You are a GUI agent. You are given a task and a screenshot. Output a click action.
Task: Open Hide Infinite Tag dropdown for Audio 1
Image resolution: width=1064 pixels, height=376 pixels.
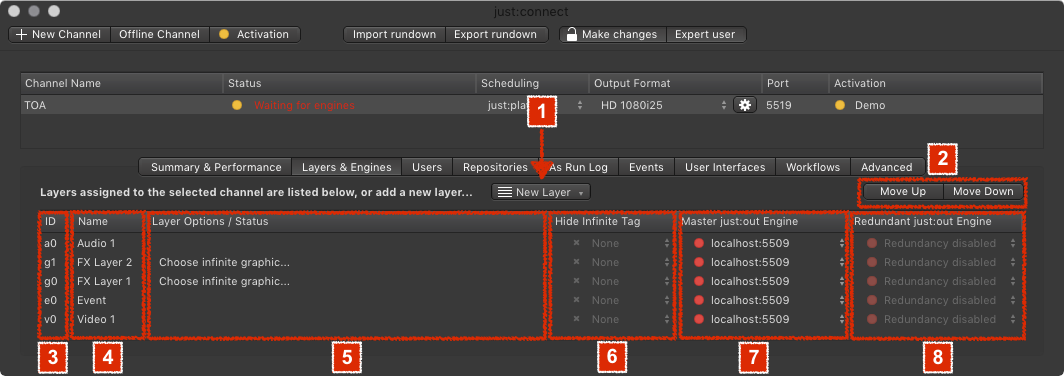pyautogui.click(x=621, y=243)
